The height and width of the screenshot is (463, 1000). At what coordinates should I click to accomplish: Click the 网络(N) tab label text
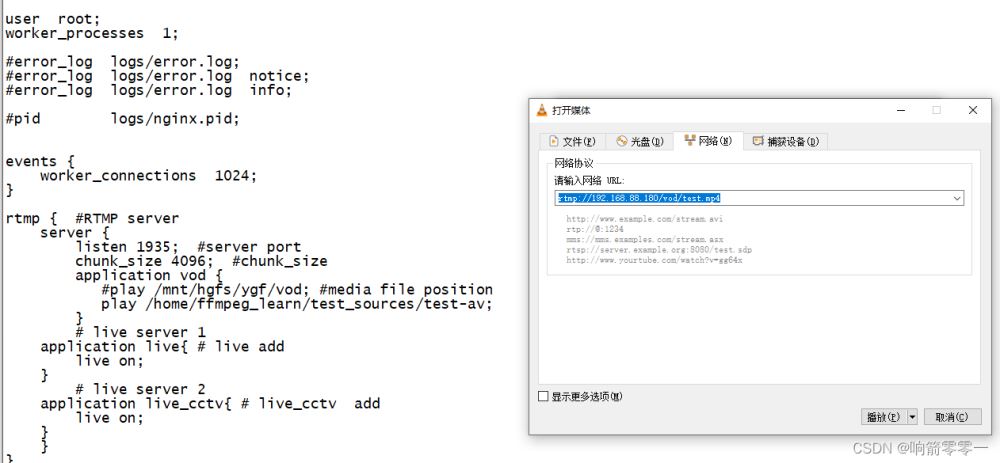click(715, 142)
